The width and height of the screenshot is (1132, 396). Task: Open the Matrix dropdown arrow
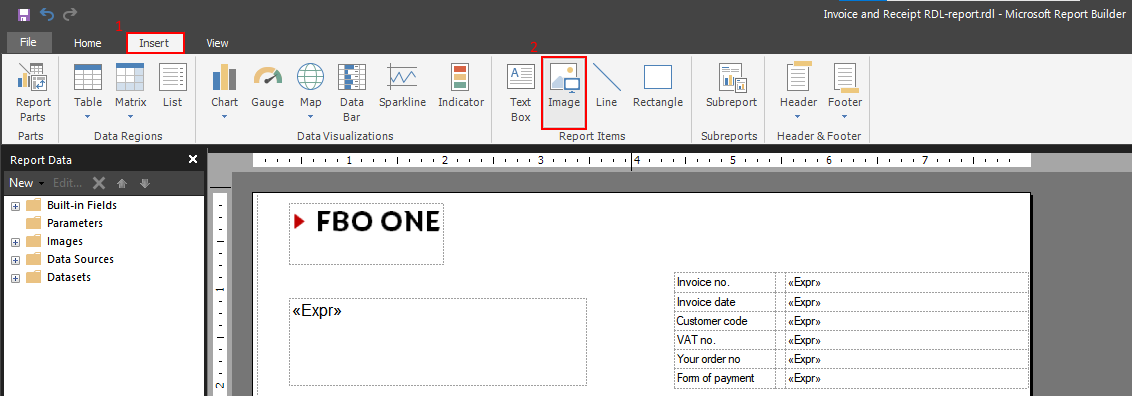[x=131, y=116]
